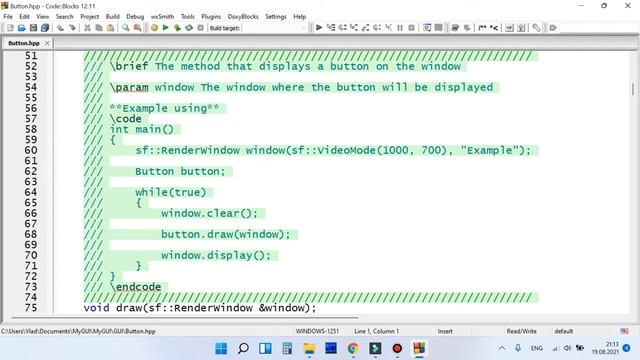
Task: Click the Paste clipboard icon
Action: [110, 28]
